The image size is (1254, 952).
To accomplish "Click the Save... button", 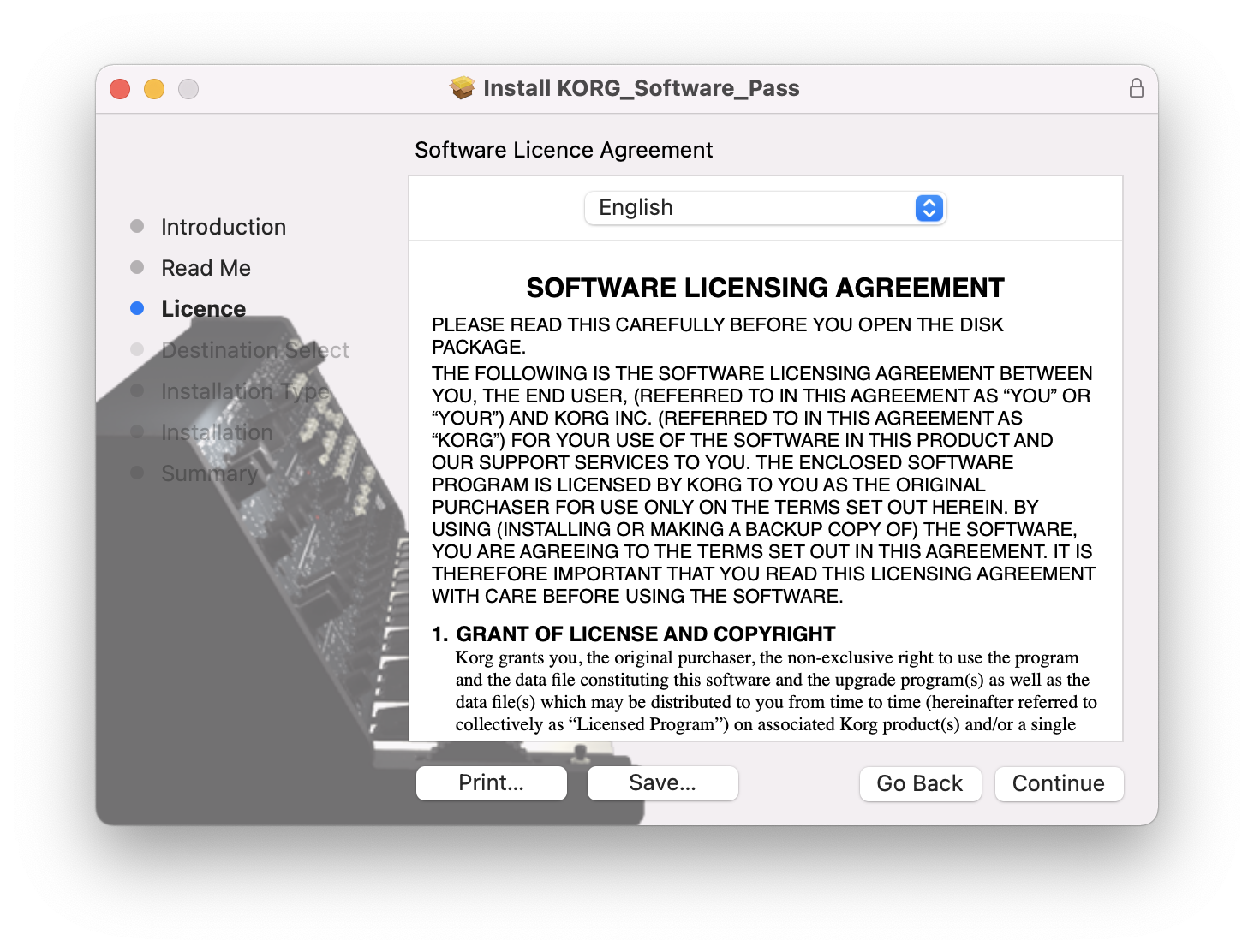I will pyautogui.click(x=663, y=783).
